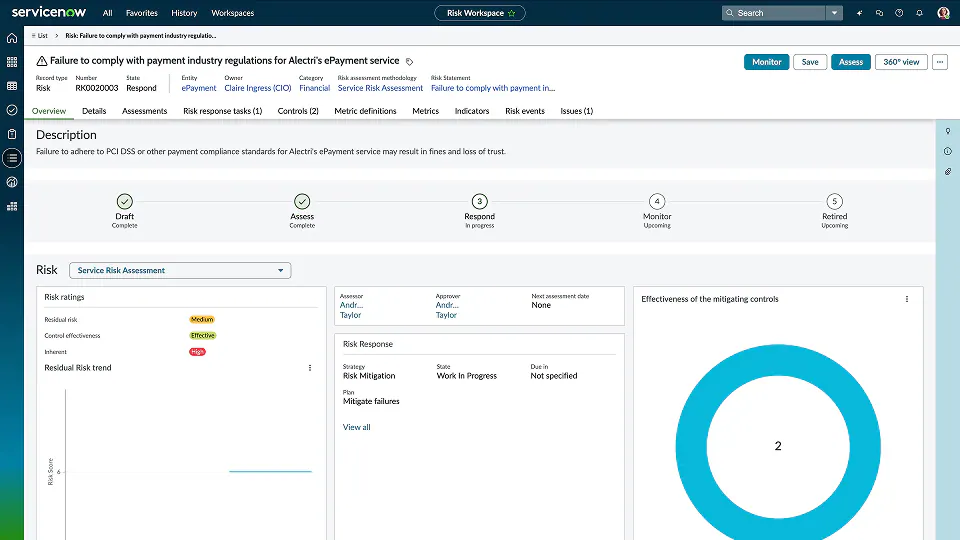Click the warning triangle record icon
Screen dimensions: 960x540
point(42,61)
